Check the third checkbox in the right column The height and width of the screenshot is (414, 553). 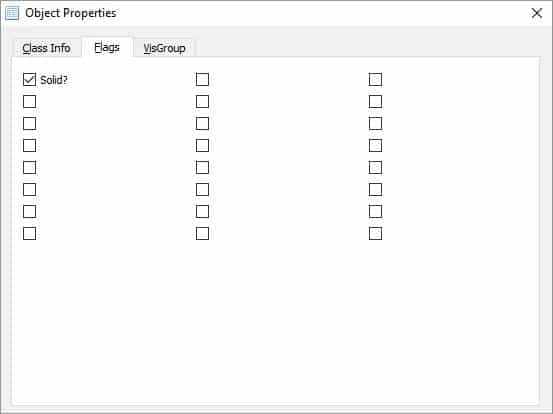click(375, 123)
